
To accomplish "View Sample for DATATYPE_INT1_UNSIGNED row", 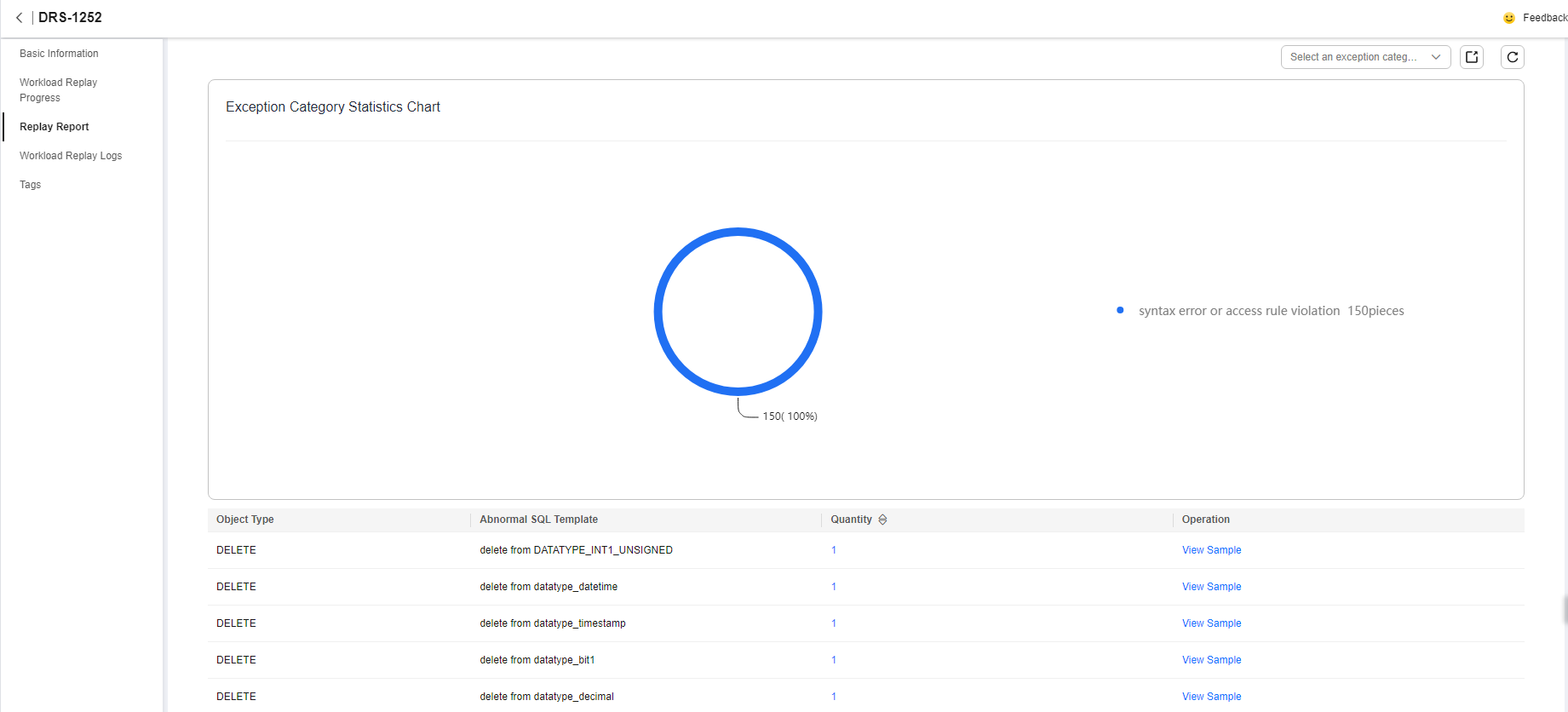I will tap(1211, 550).
